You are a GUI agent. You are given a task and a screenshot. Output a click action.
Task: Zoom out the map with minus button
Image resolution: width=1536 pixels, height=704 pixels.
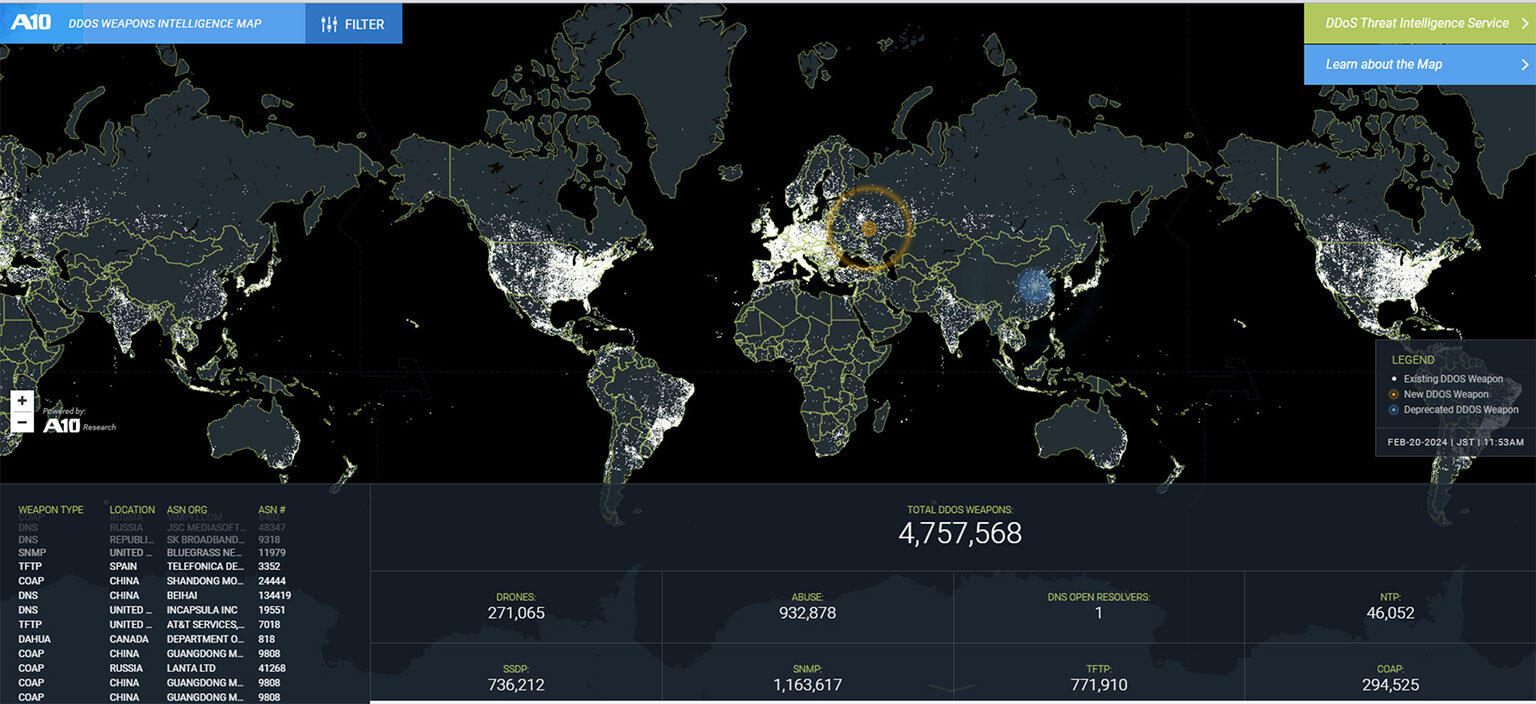[22, 422]
